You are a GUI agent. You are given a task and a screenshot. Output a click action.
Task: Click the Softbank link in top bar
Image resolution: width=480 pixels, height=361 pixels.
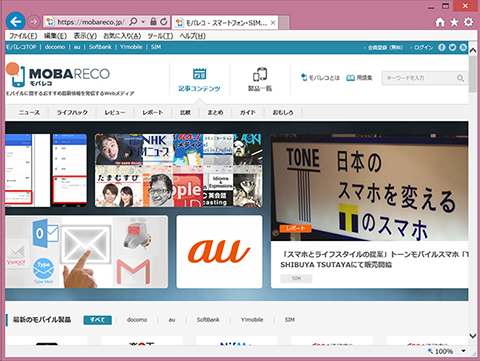[100, 47]
